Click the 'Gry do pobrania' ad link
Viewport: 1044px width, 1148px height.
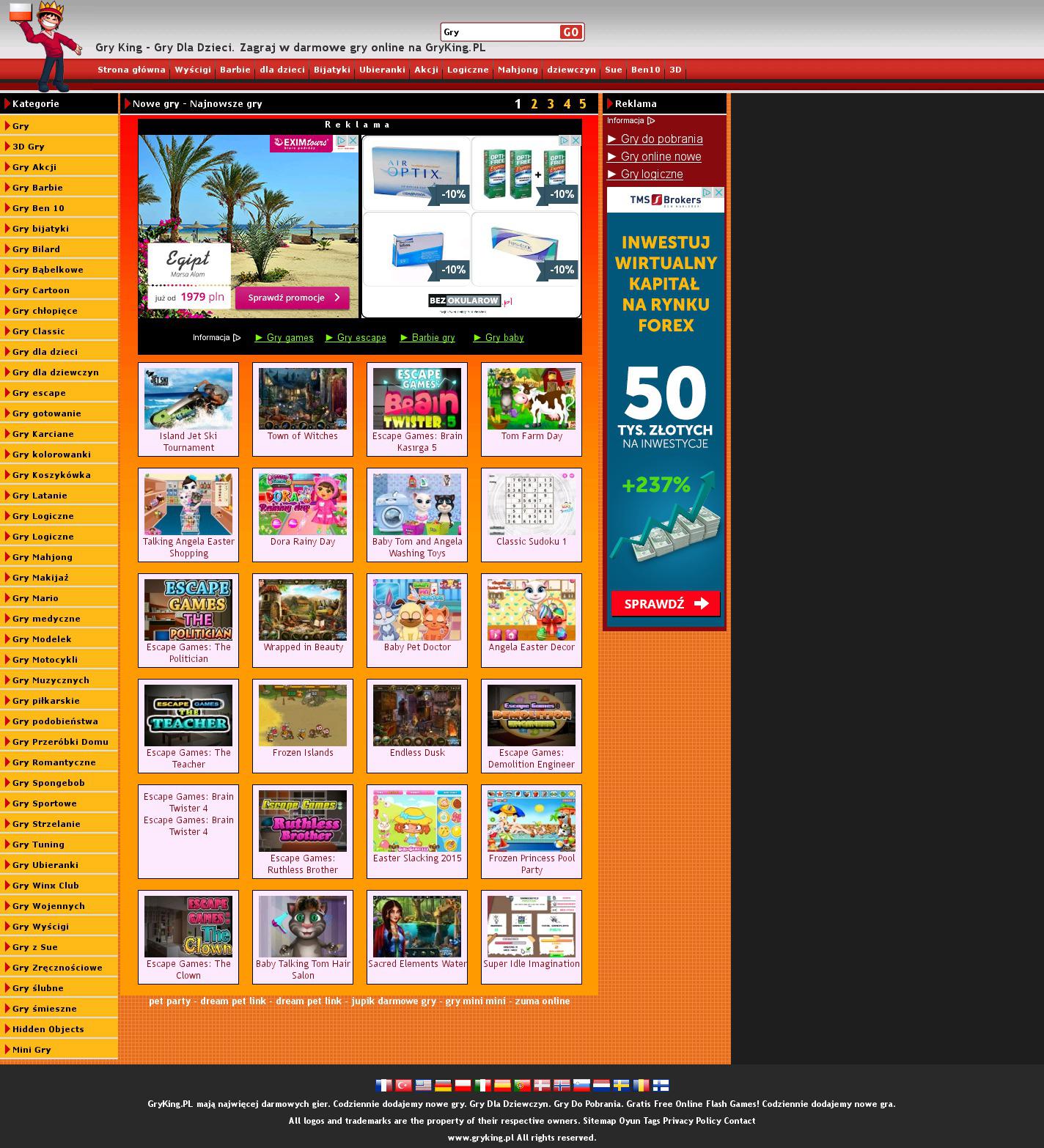pos(661,139)
